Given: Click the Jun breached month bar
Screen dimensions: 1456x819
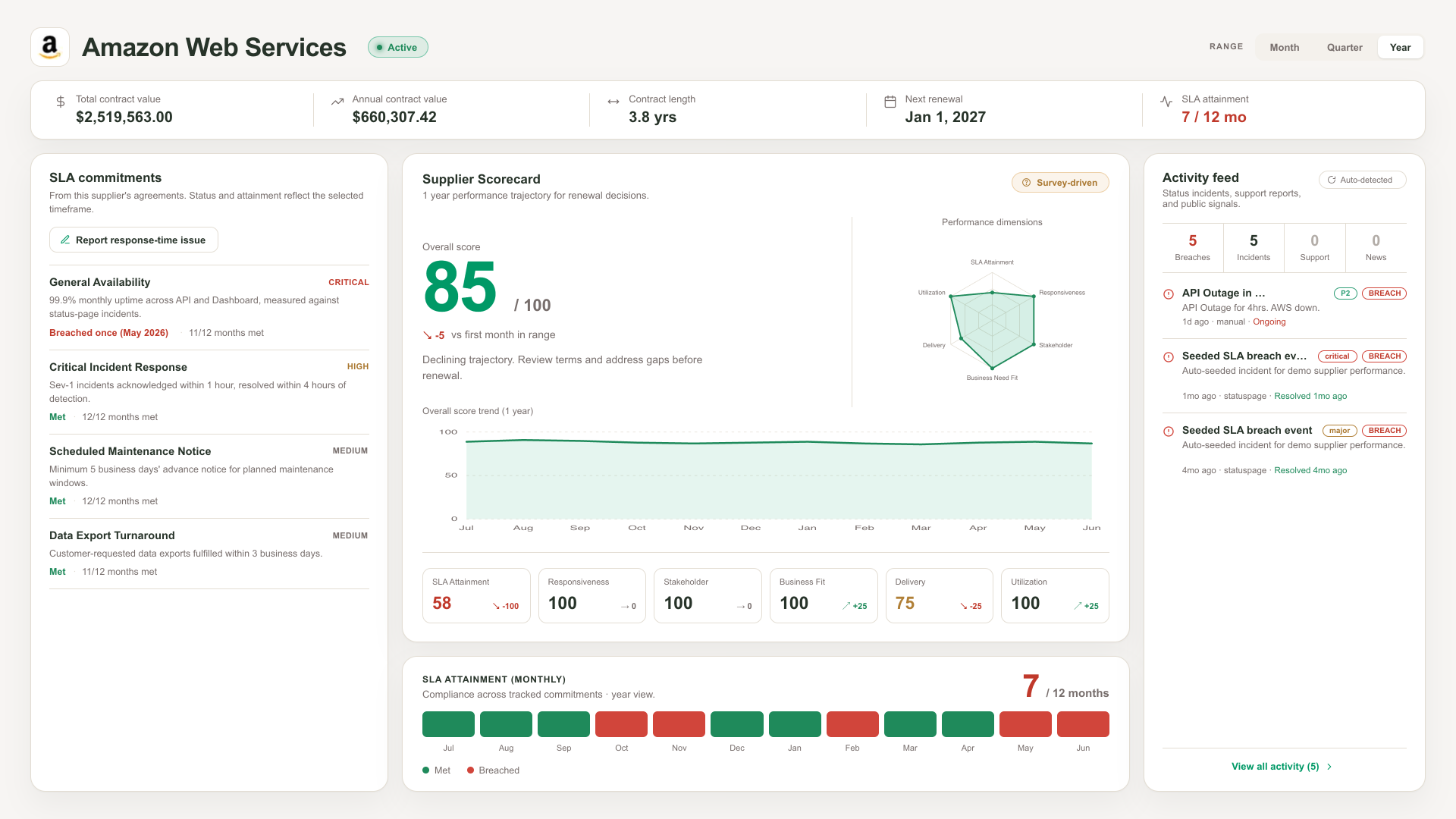Looking at the screenshot, I should (x=1083, y=724).
